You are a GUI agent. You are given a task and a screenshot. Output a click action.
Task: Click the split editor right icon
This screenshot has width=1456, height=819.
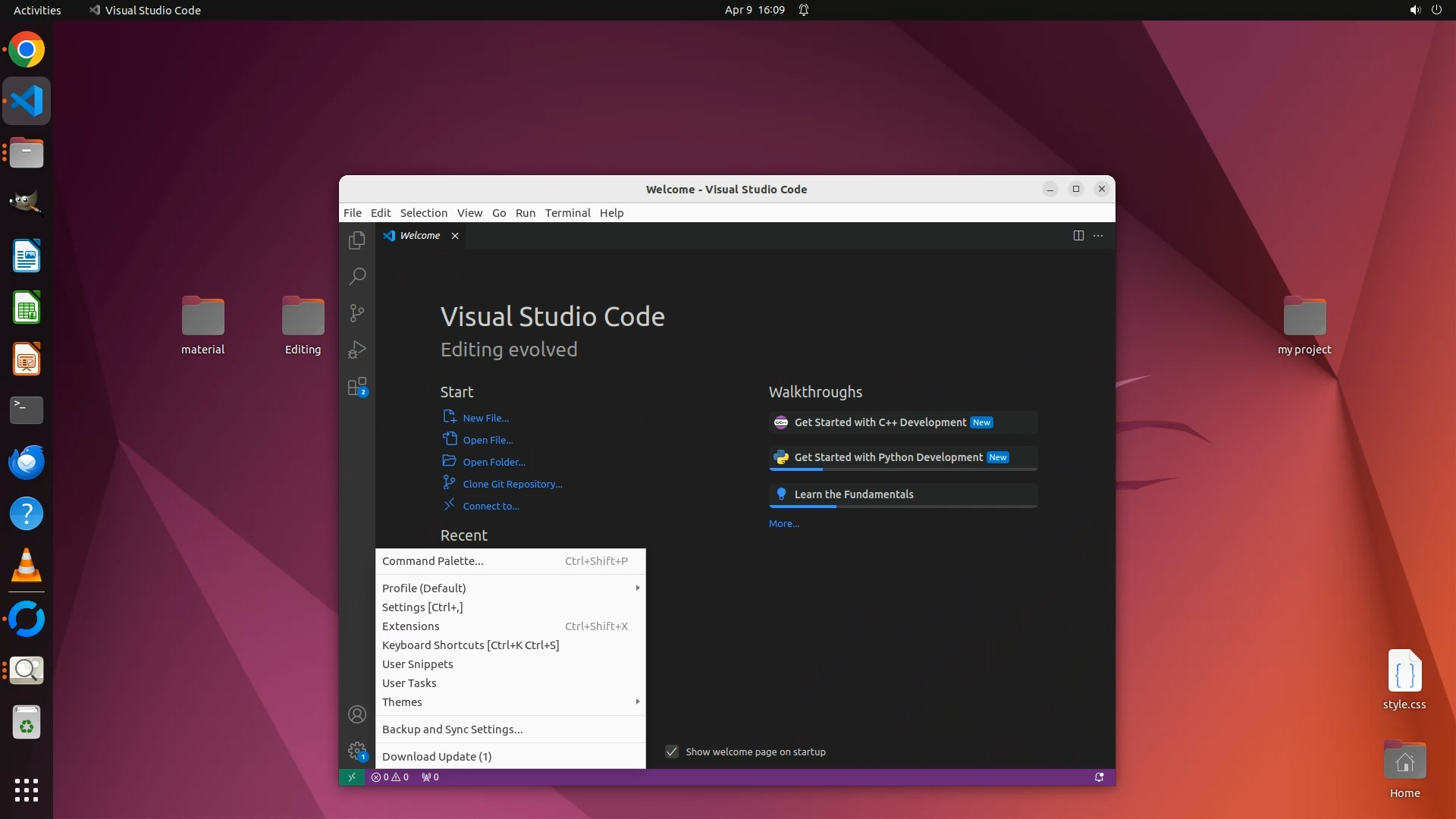click(1078, 236)
